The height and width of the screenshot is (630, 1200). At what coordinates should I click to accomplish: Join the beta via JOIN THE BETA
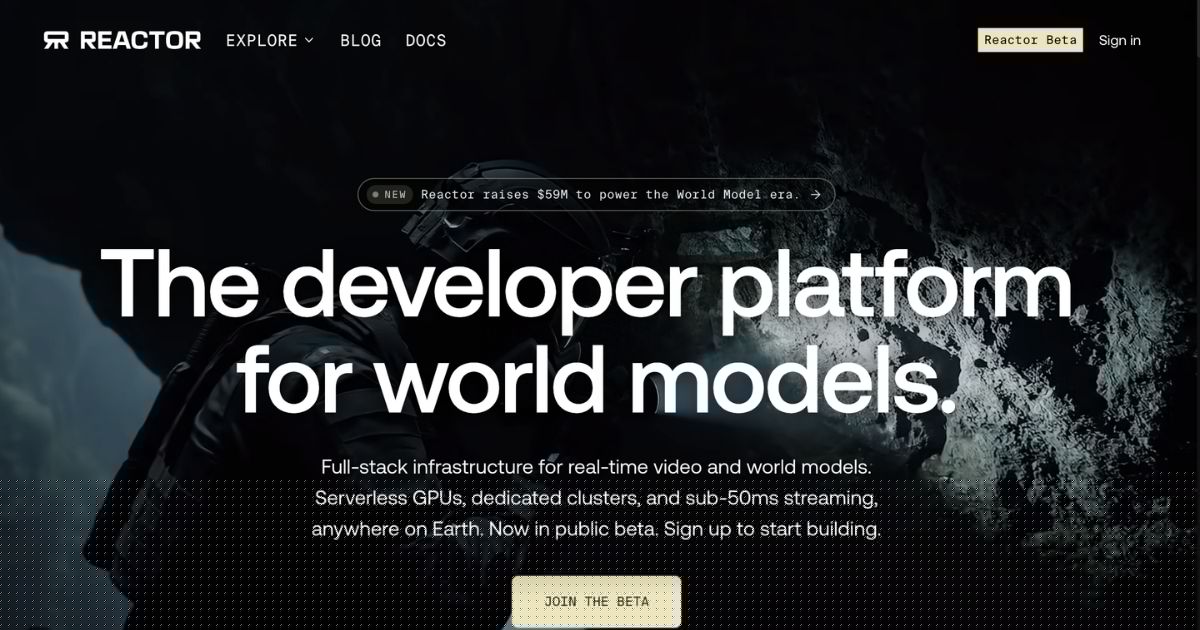[x=596, y=602]
